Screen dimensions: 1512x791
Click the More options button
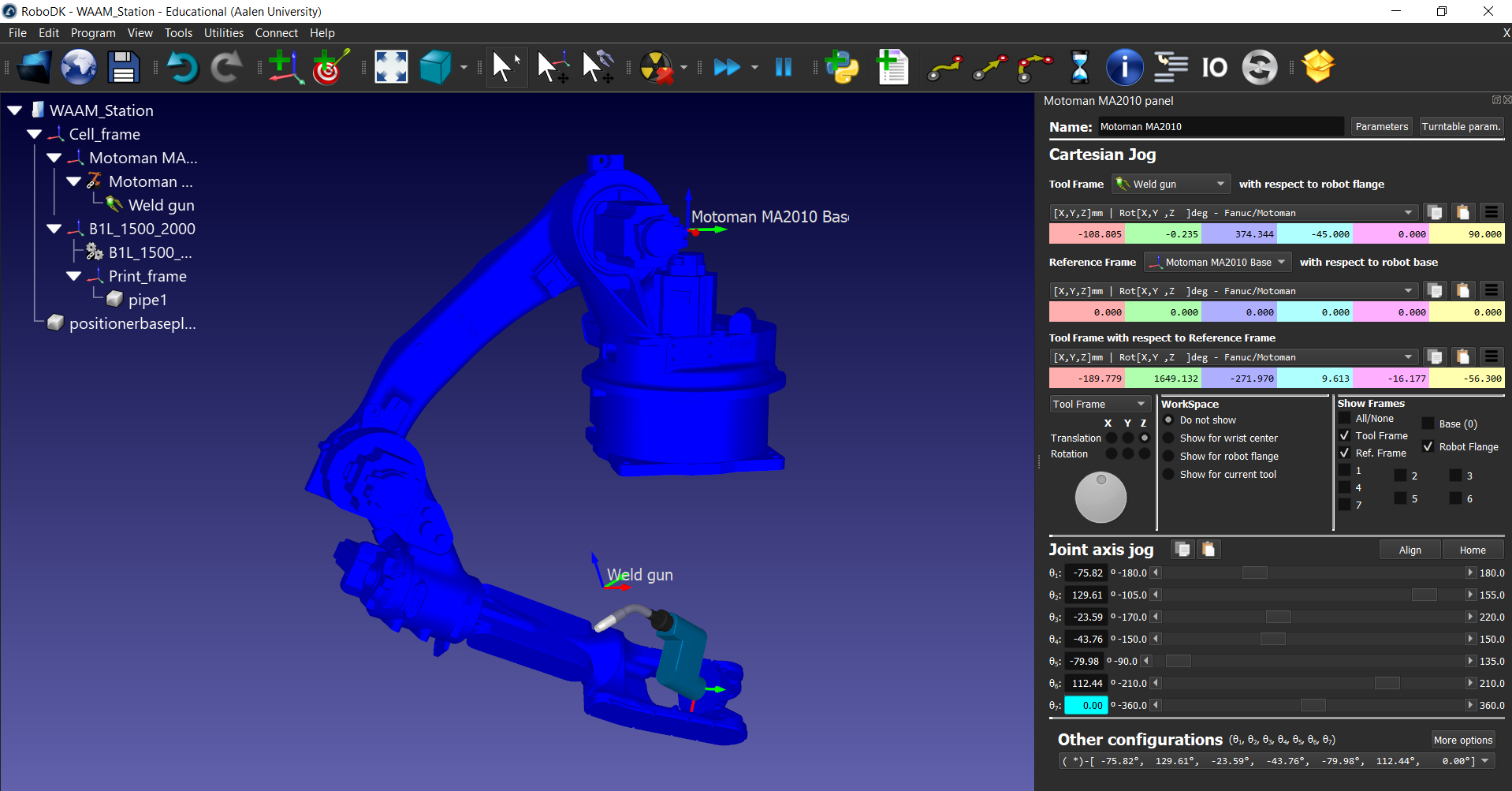[1462, 740]
